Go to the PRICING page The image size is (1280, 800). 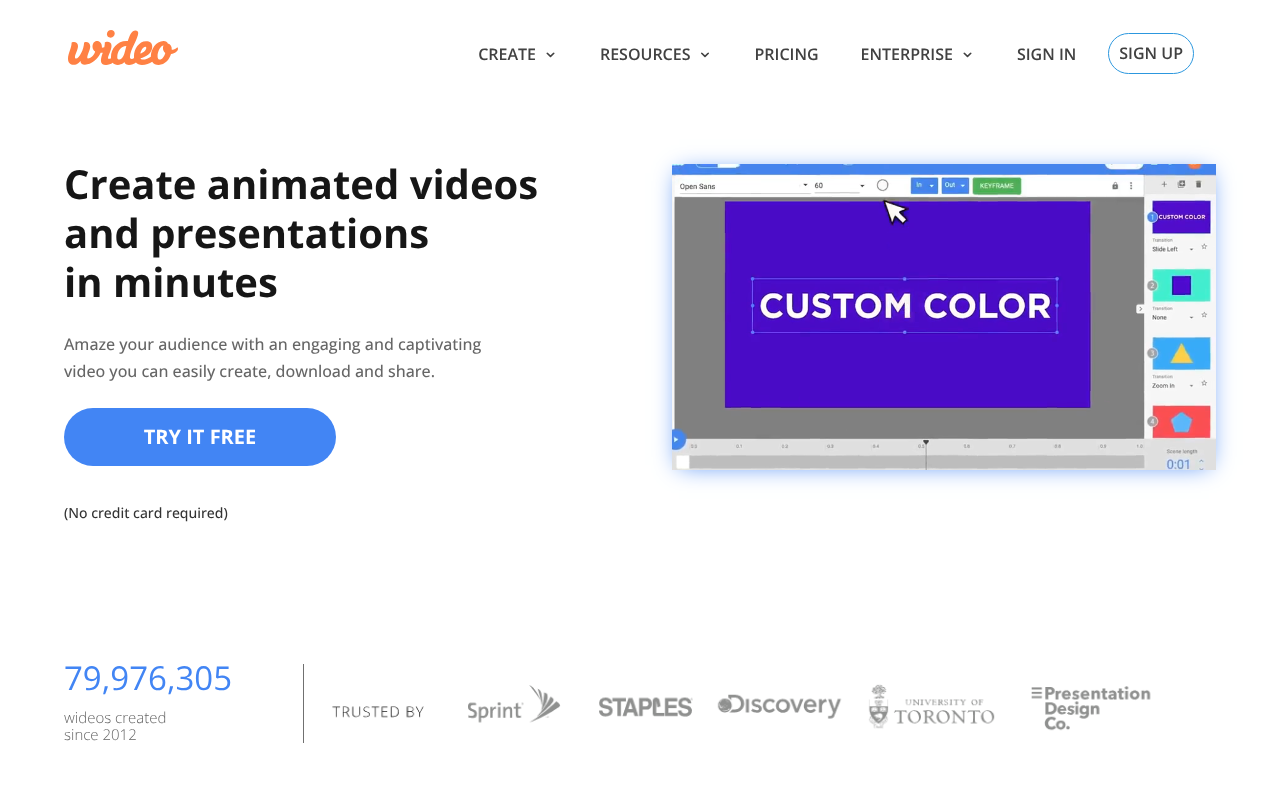(x=786, y=55)
